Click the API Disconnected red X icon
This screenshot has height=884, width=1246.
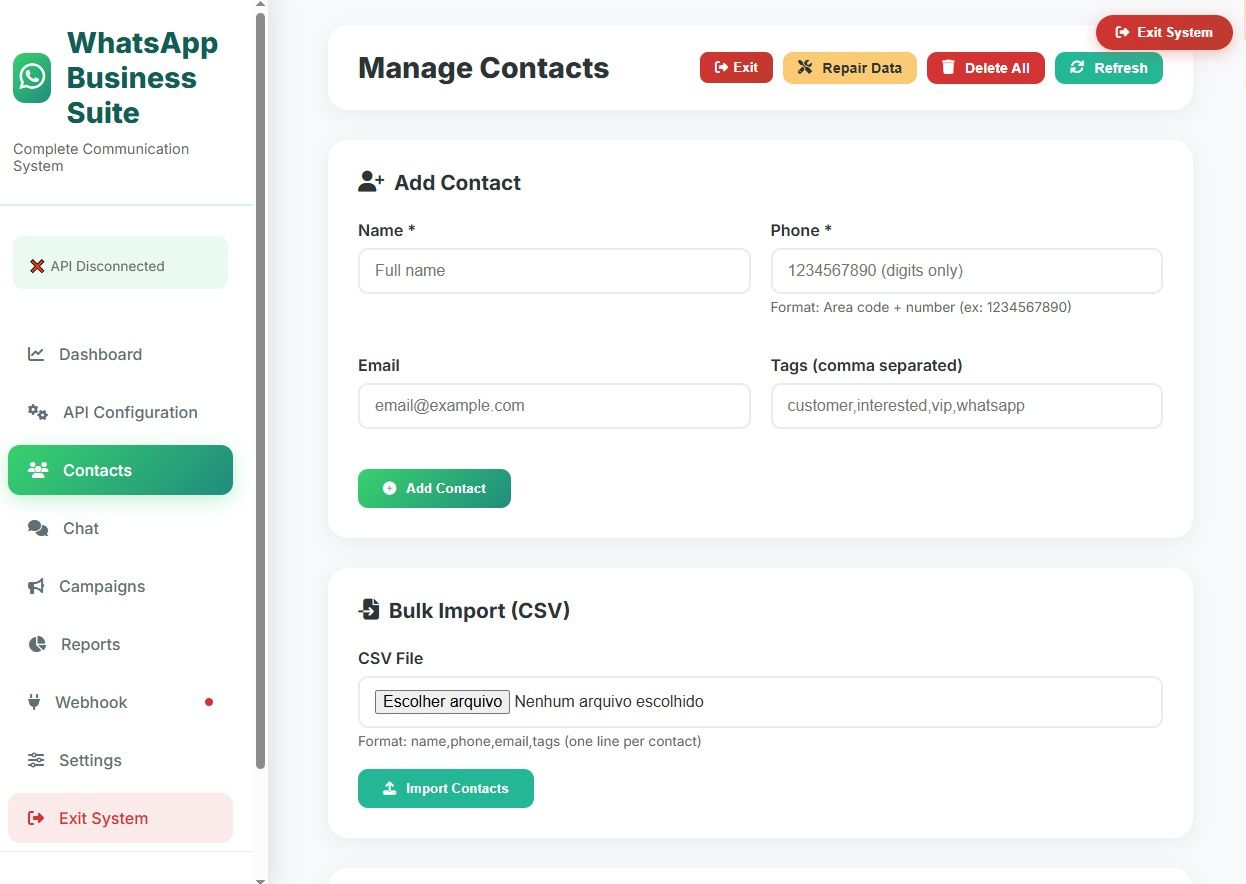tap(37, 266)
